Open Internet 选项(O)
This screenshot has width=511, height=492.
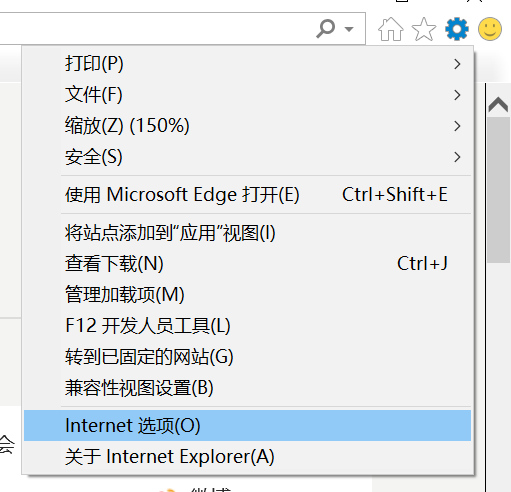(x=247, y=425)
